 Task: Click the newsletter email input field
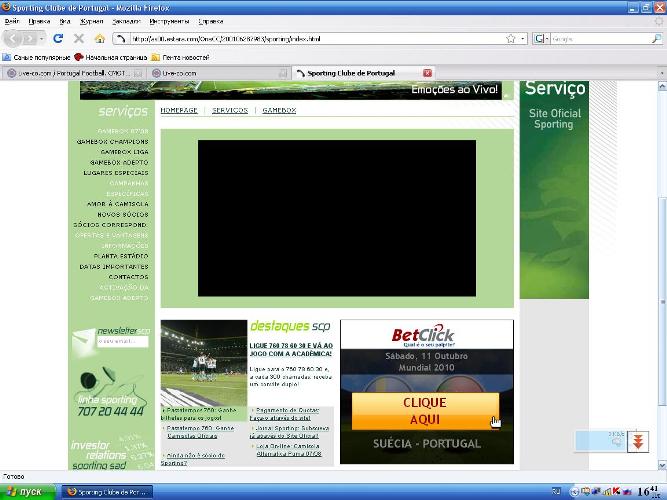[122, 342]
